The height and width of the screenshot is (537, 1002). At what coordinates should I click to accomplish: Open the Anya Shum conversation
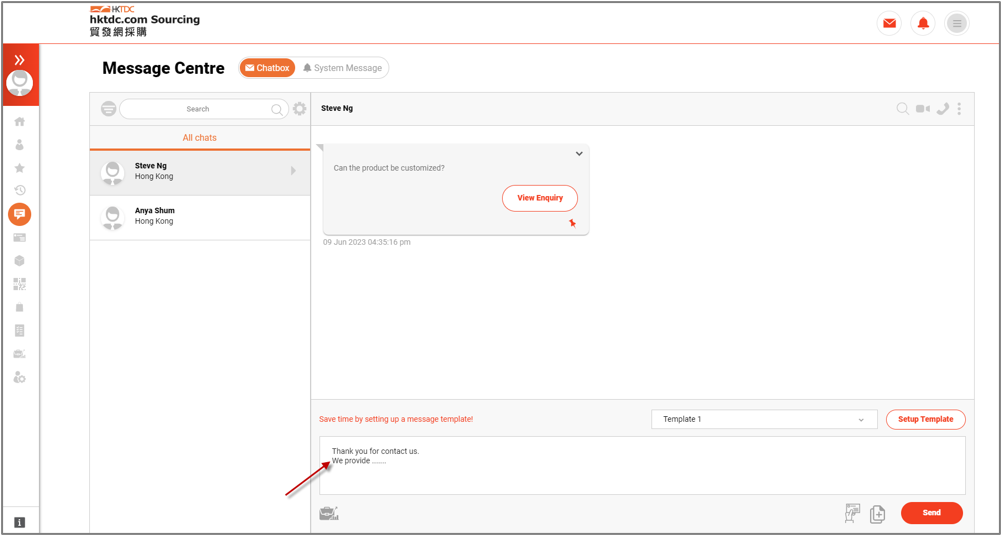click(x=199, y=218)
